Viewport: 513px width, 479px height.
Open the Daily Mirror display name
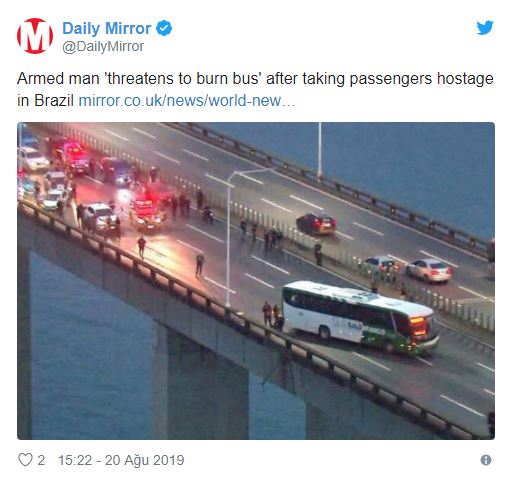(x=106, y=28)
